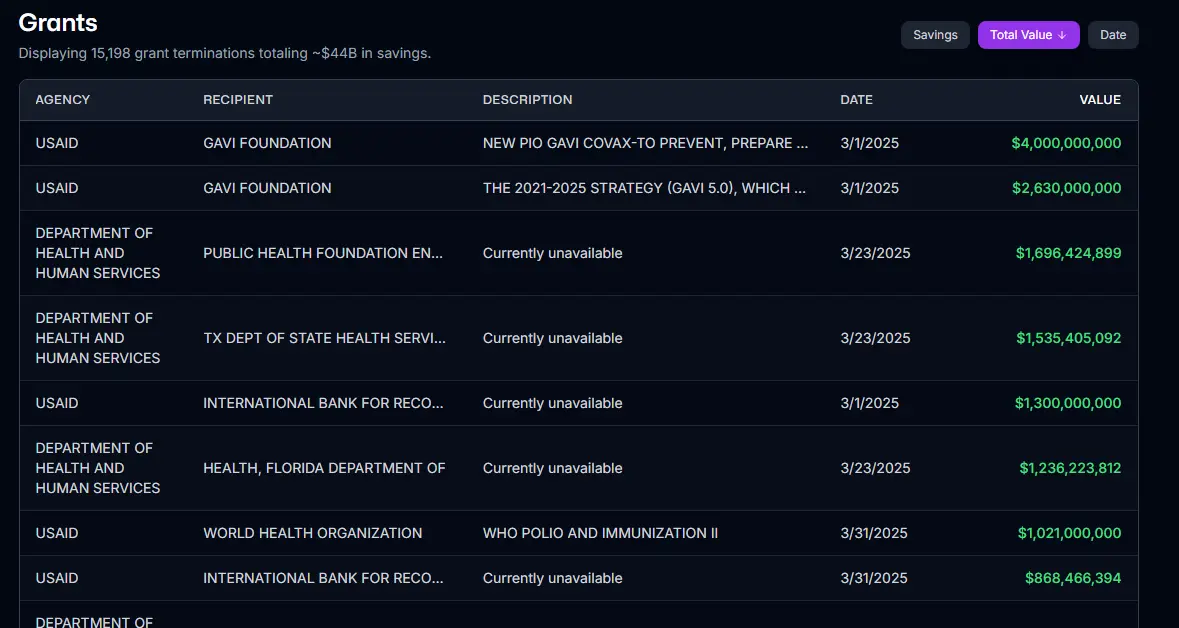1179x628 pixels.
Task: Click the Description column header
Action: click(527, 100)
